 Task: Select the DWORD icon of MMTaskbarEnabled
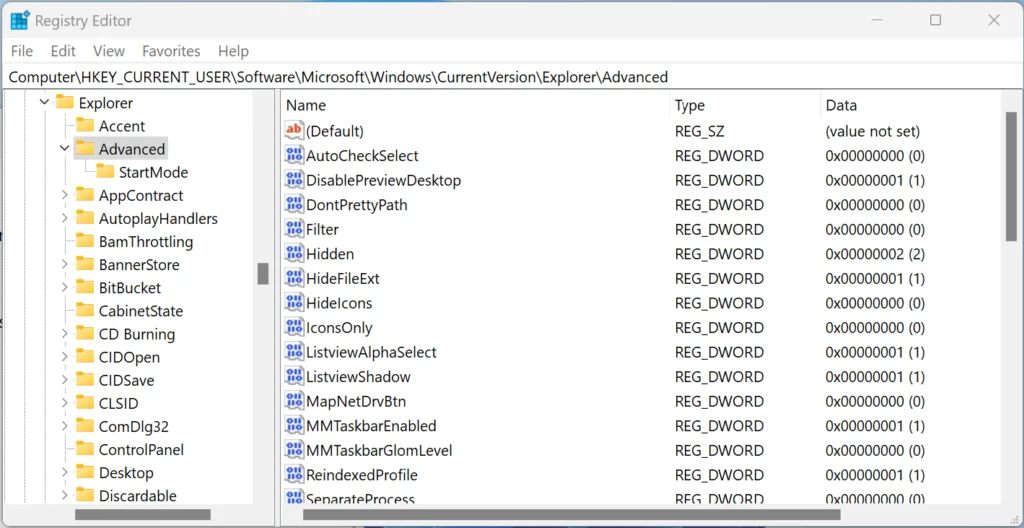coord(295,425)
